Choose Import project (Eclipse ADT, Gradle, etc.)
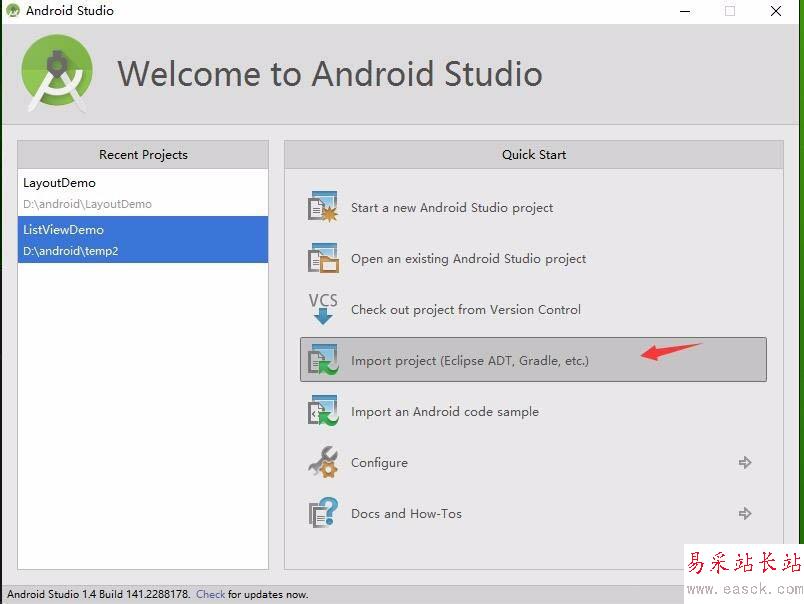The height and width of the screenshot is (604, 804). (533, 359)
